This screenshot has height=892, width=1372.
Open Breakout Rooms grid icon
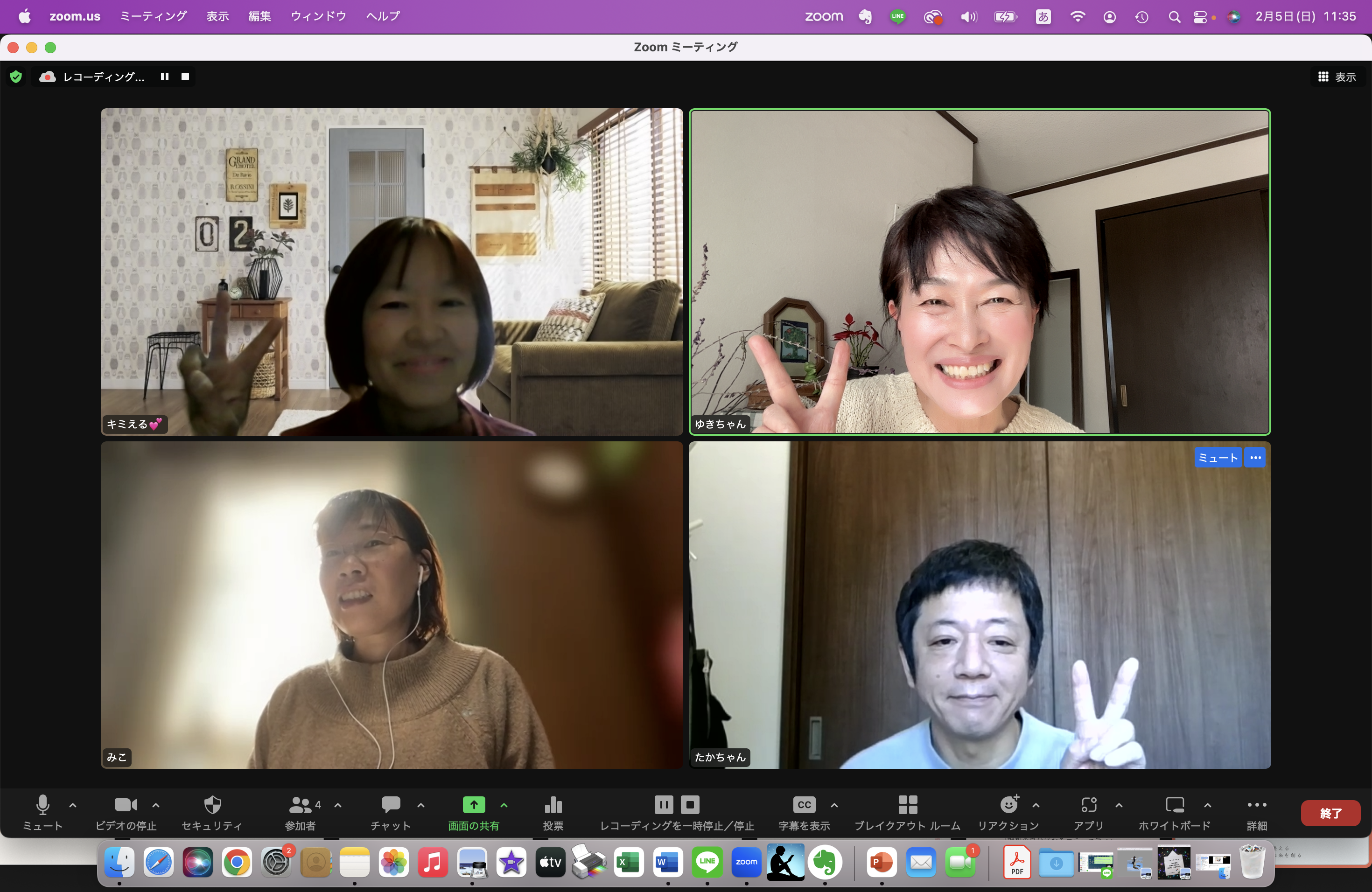pyautogui.click(x=907, y=804)
